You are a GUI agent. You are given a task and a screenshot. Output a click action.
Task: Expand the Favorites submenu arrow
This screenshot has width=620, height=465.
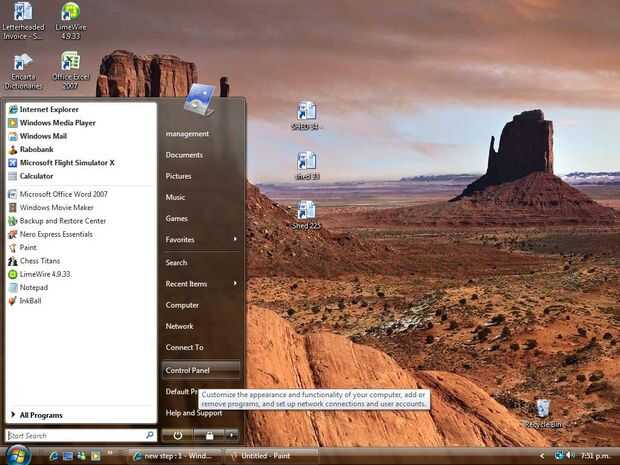click(235, 239)
